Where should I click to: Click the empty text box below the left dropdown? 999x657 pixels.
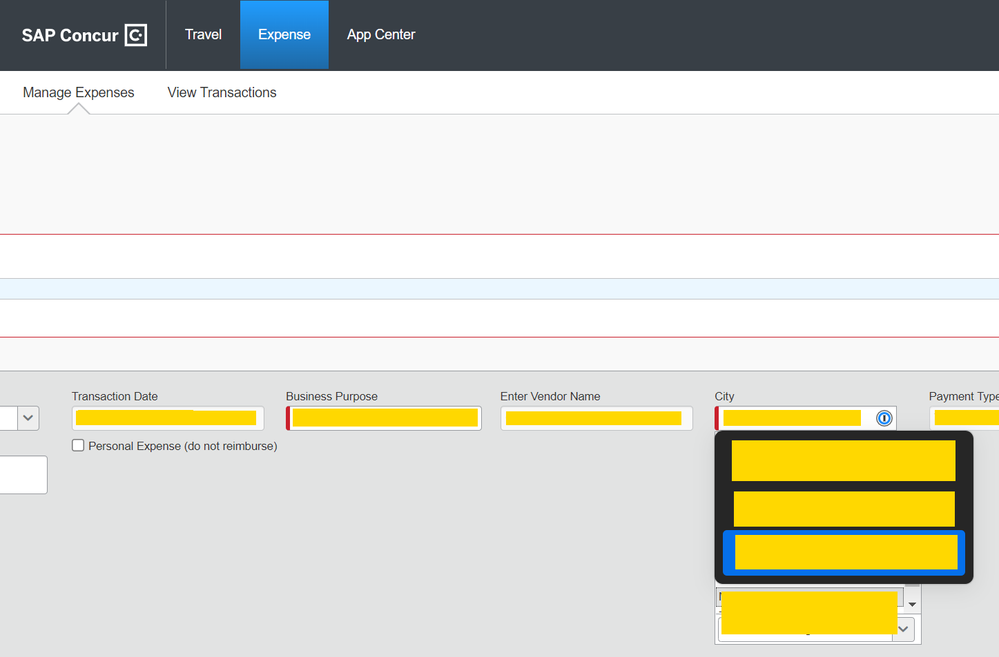(x=22, y=475)
